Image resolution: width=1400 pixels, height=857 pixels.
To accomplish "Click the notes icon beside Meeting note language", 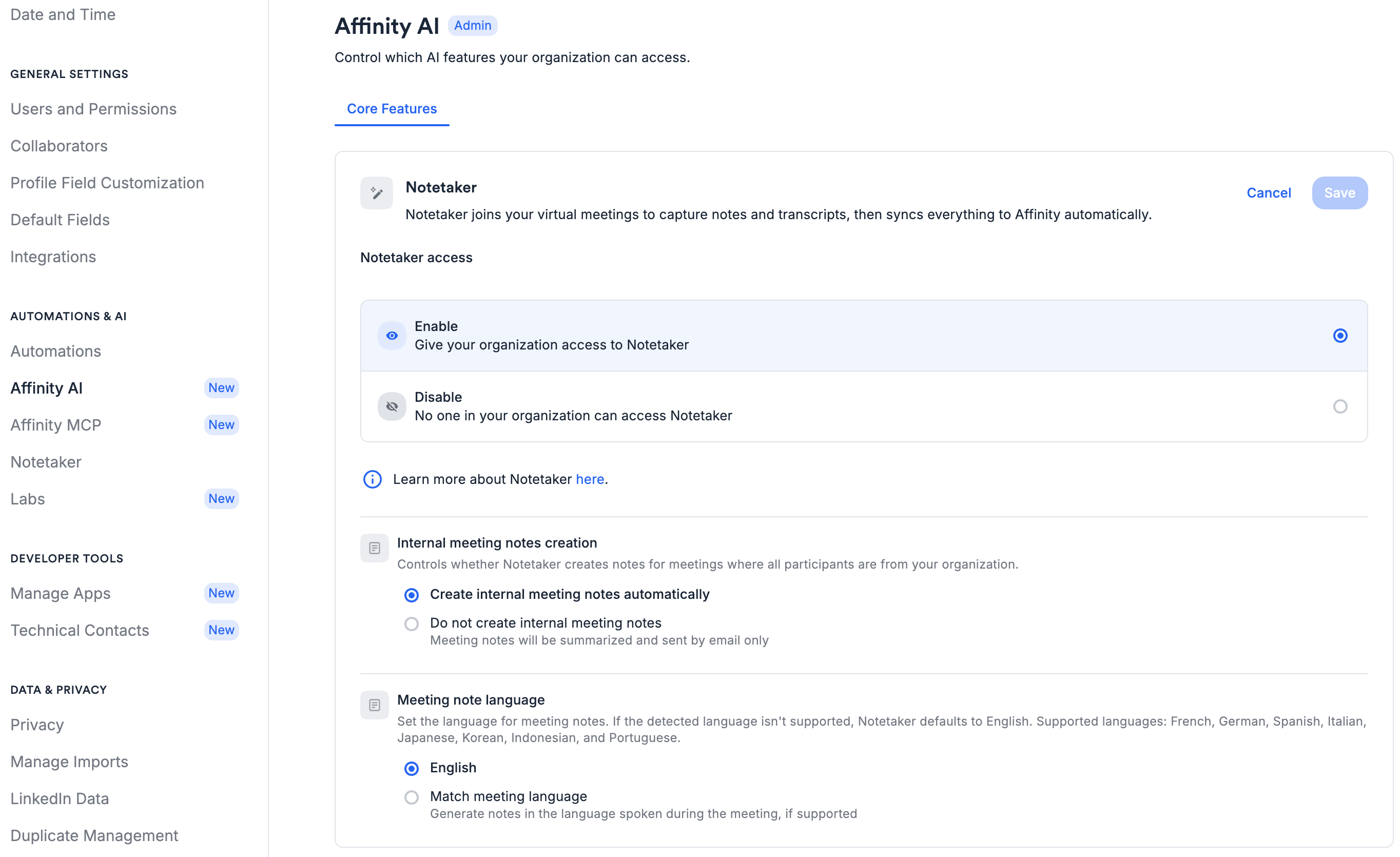I will point(375,705).
